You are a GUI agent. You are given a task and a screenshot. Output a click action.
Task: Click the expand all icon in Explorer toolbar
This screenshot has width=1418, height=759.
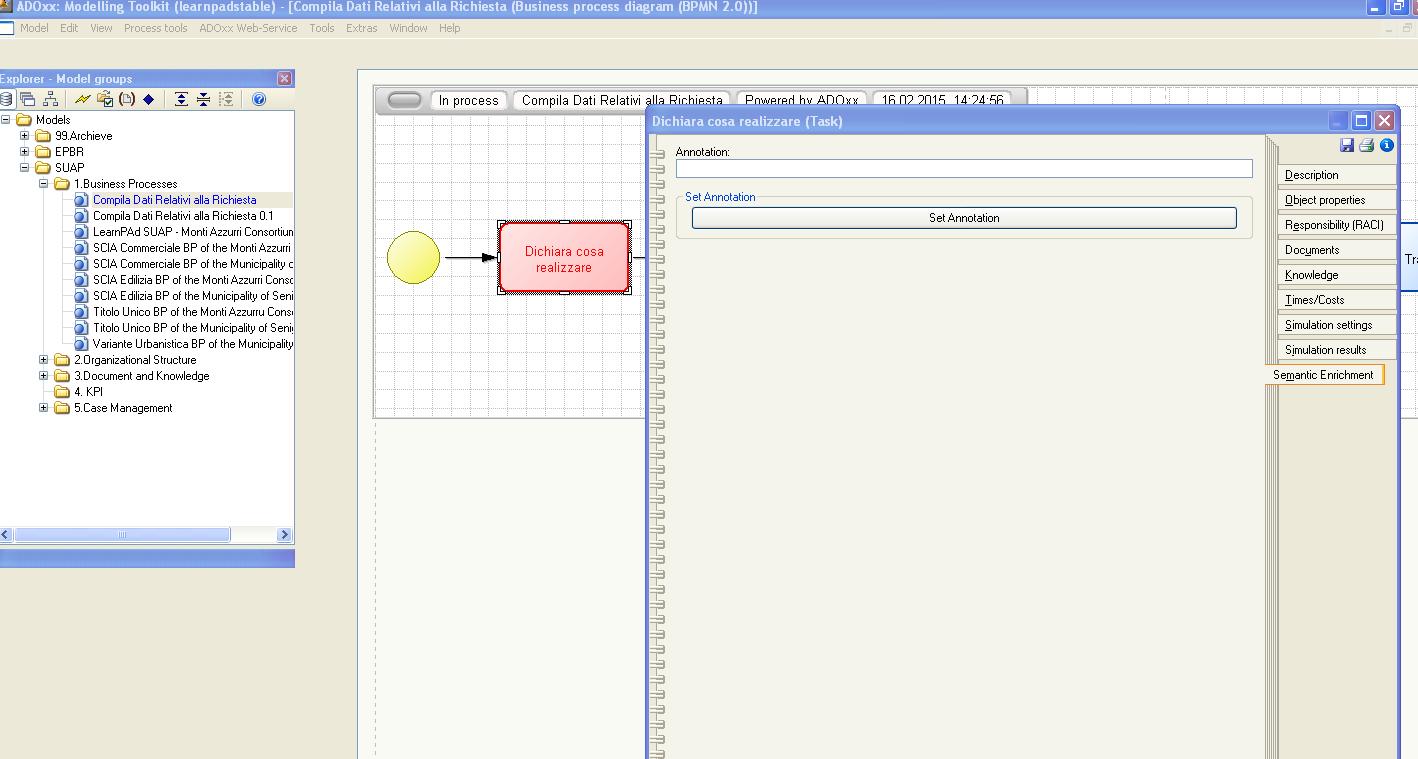point(181,99)
